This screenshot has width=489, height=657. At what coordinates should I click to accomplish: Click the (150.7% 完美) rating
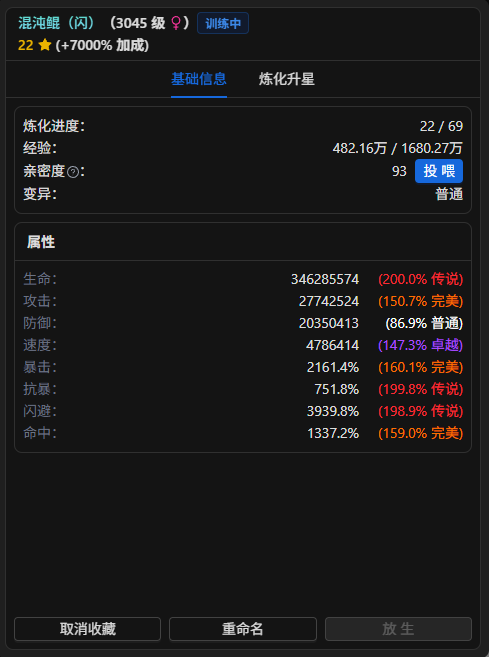[420, 301]
